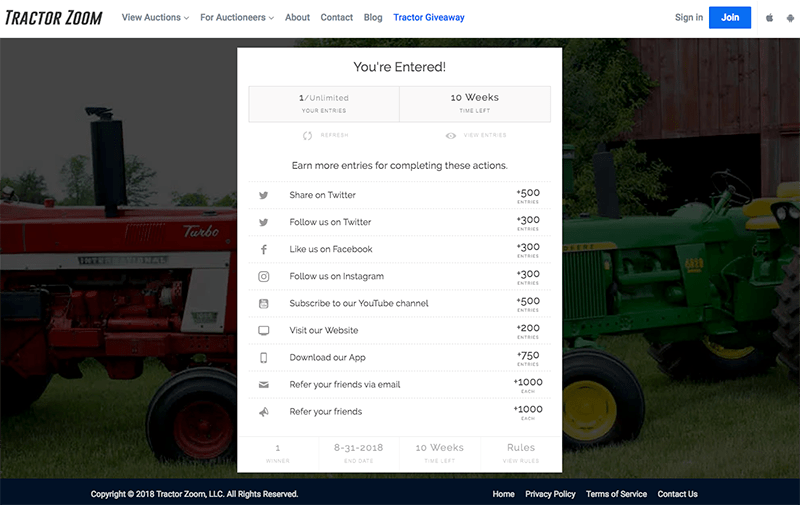This screenshot has height=505, width=800.
Task: Expand the View Auctions menu
Action: (155, 17)
